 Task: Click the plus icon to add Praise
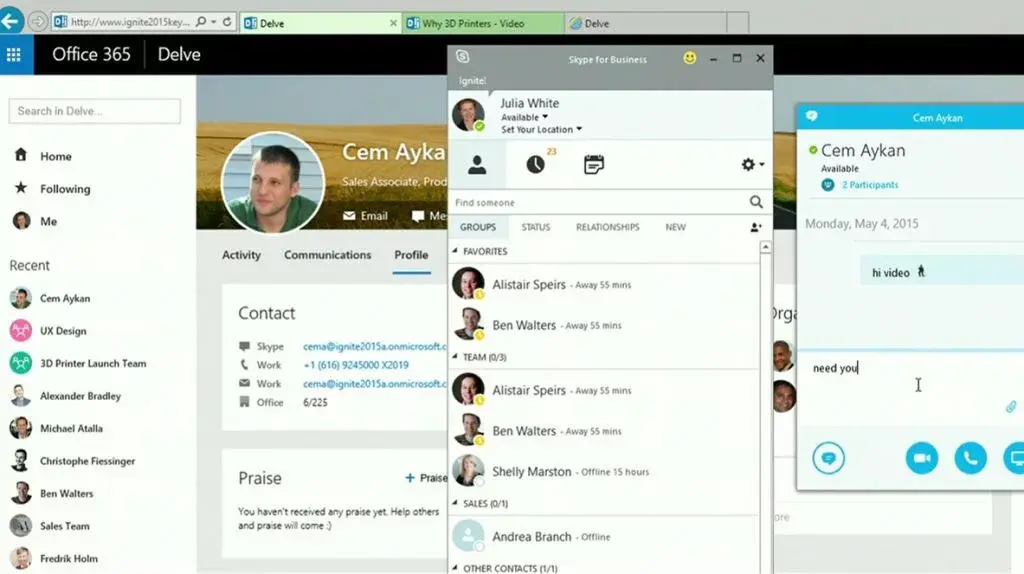(x=409, y=478)
